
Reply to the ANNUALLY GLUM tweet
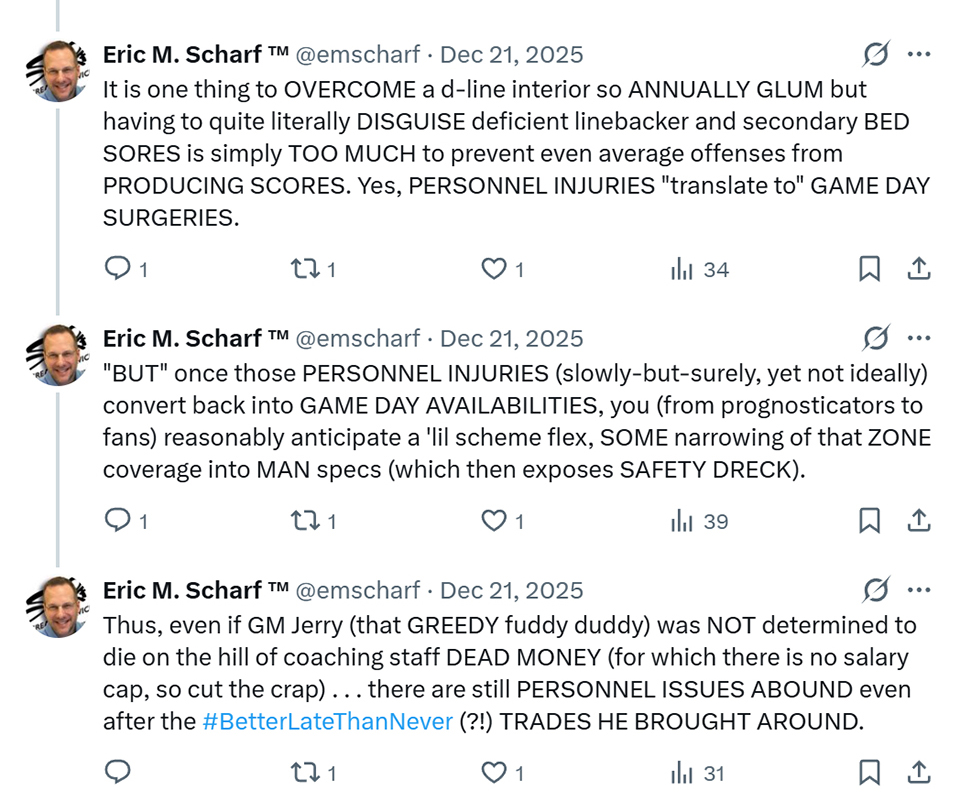click(x=118, y=268)
